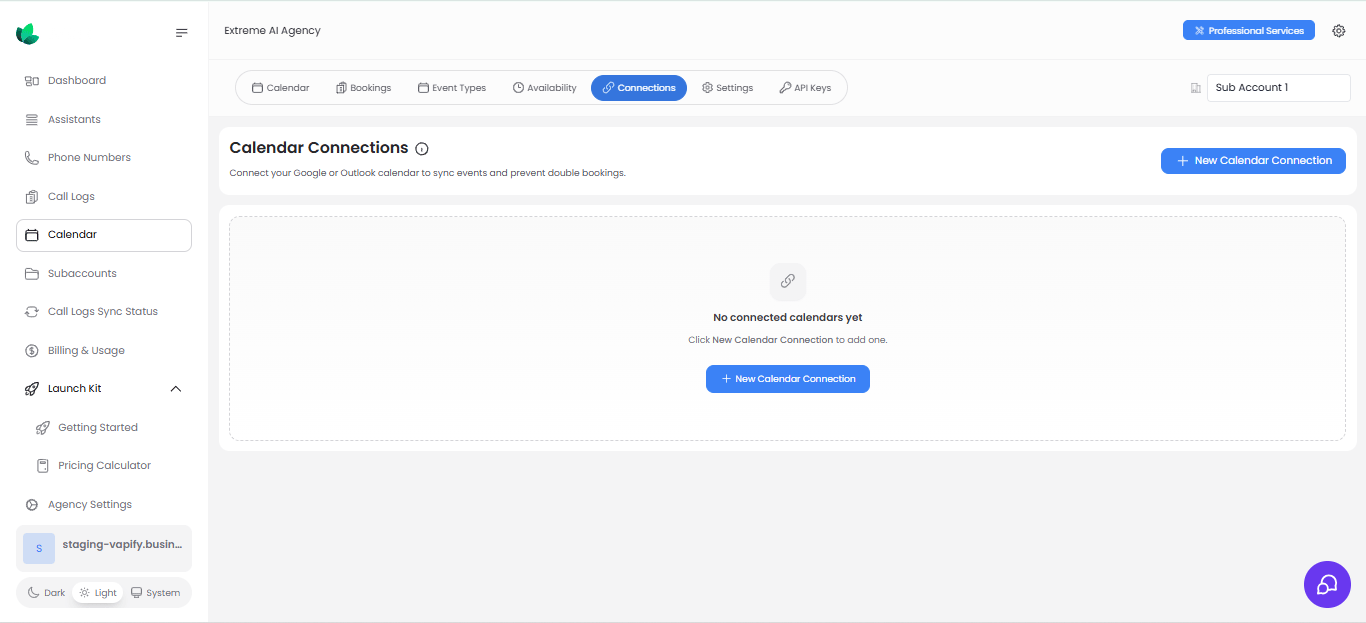Screen dimensions: 1366x623
Task: Select Calendar sidebar item
Action: pos(104,235)
